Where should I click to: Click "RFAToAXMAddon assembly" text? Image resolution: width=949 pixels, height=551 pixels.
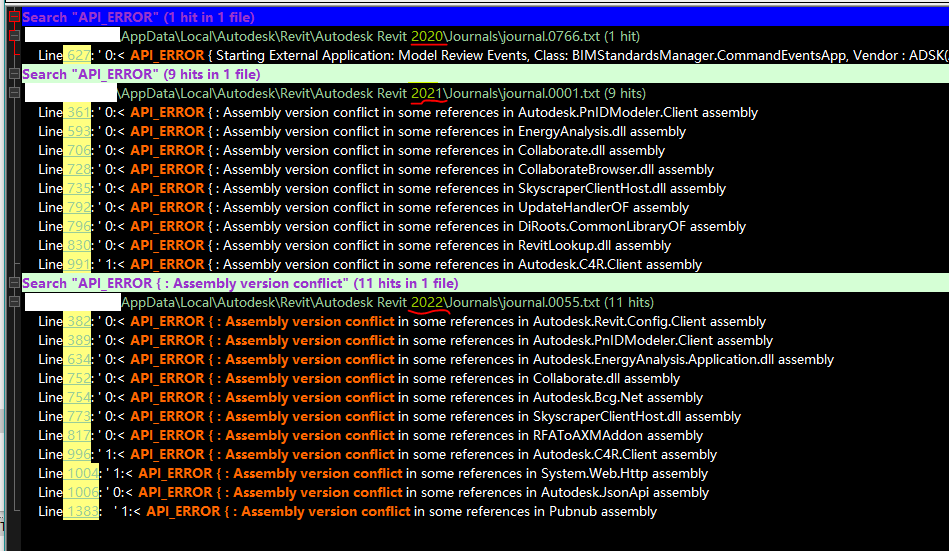coord(618,435)
